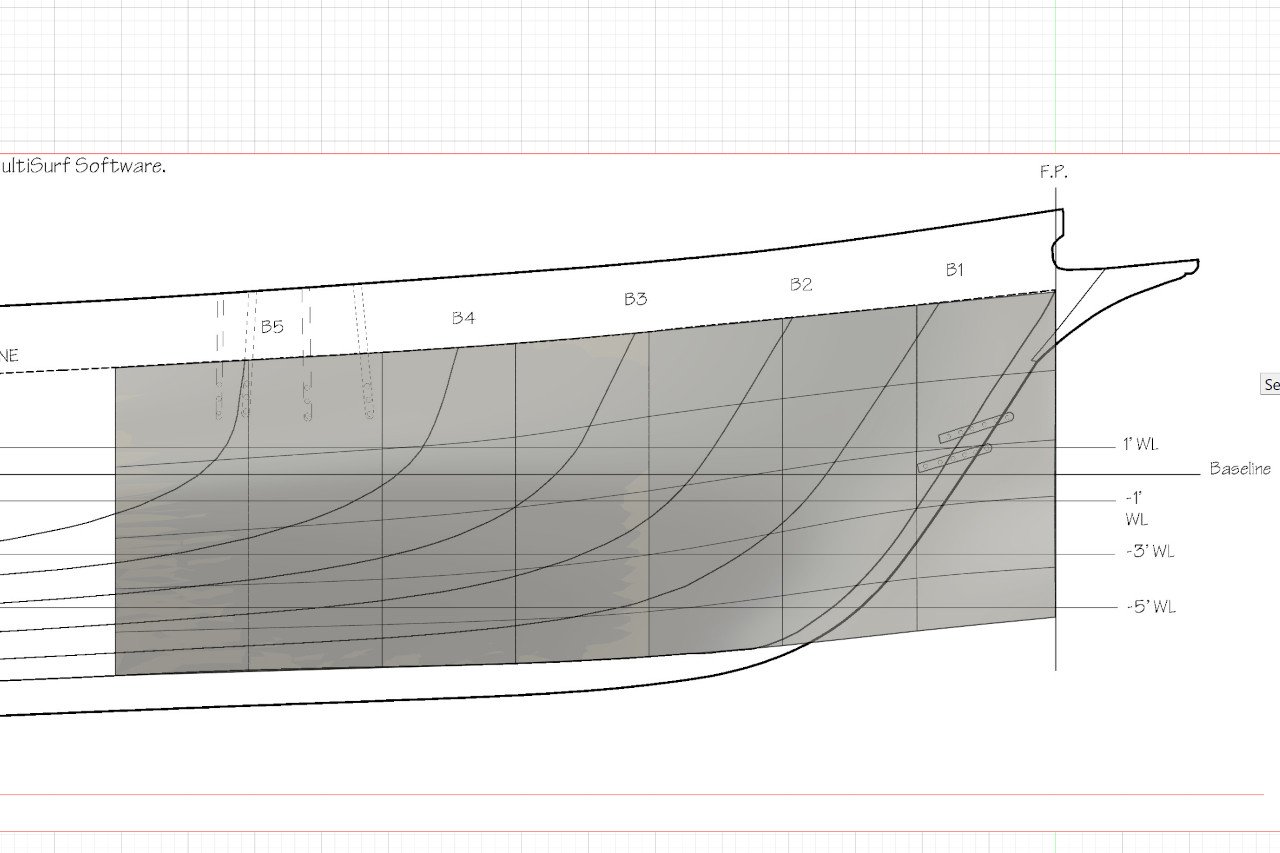This screenshot has height=853, width=1280.
Task: Select the B4 buttock label
Action: coord(463,318)
